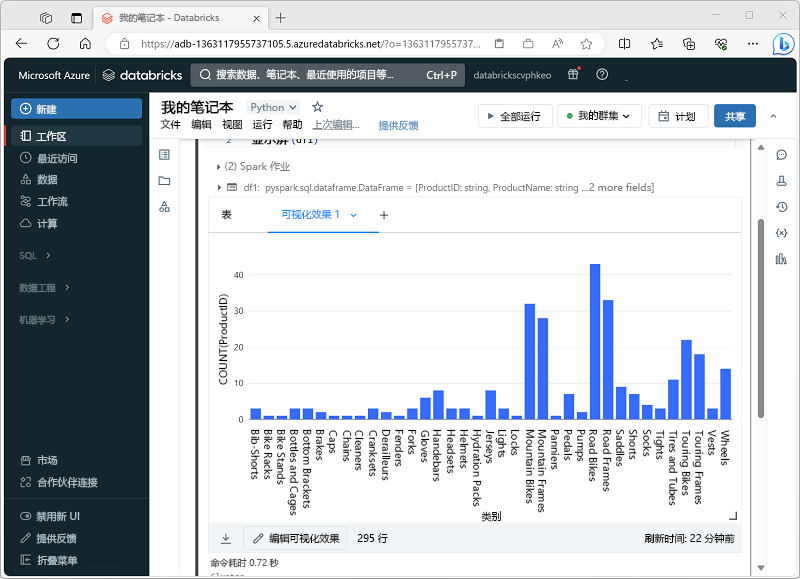
Task: Click the browser home button
Action: 85,44
